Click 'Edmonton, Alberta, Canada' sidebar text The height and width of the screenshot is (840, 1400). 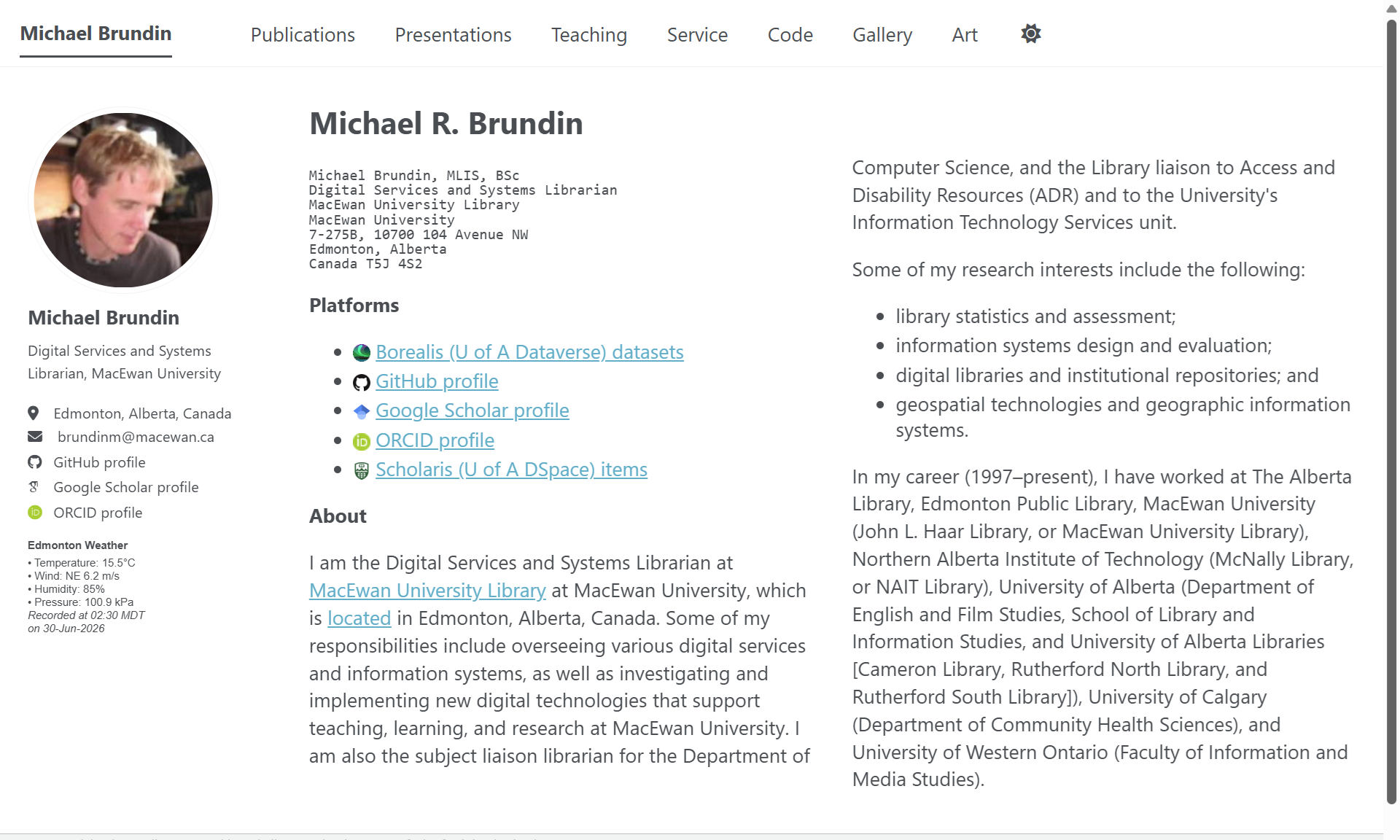(x=142, y=413)
